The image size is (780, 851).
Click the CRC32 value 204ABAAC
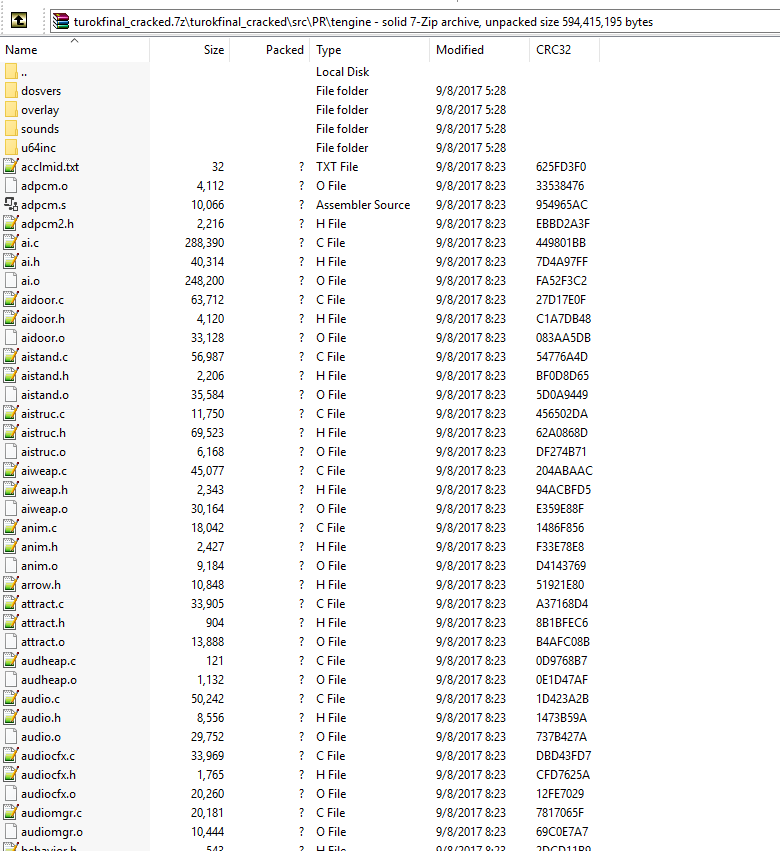click(x=564, y=471)
